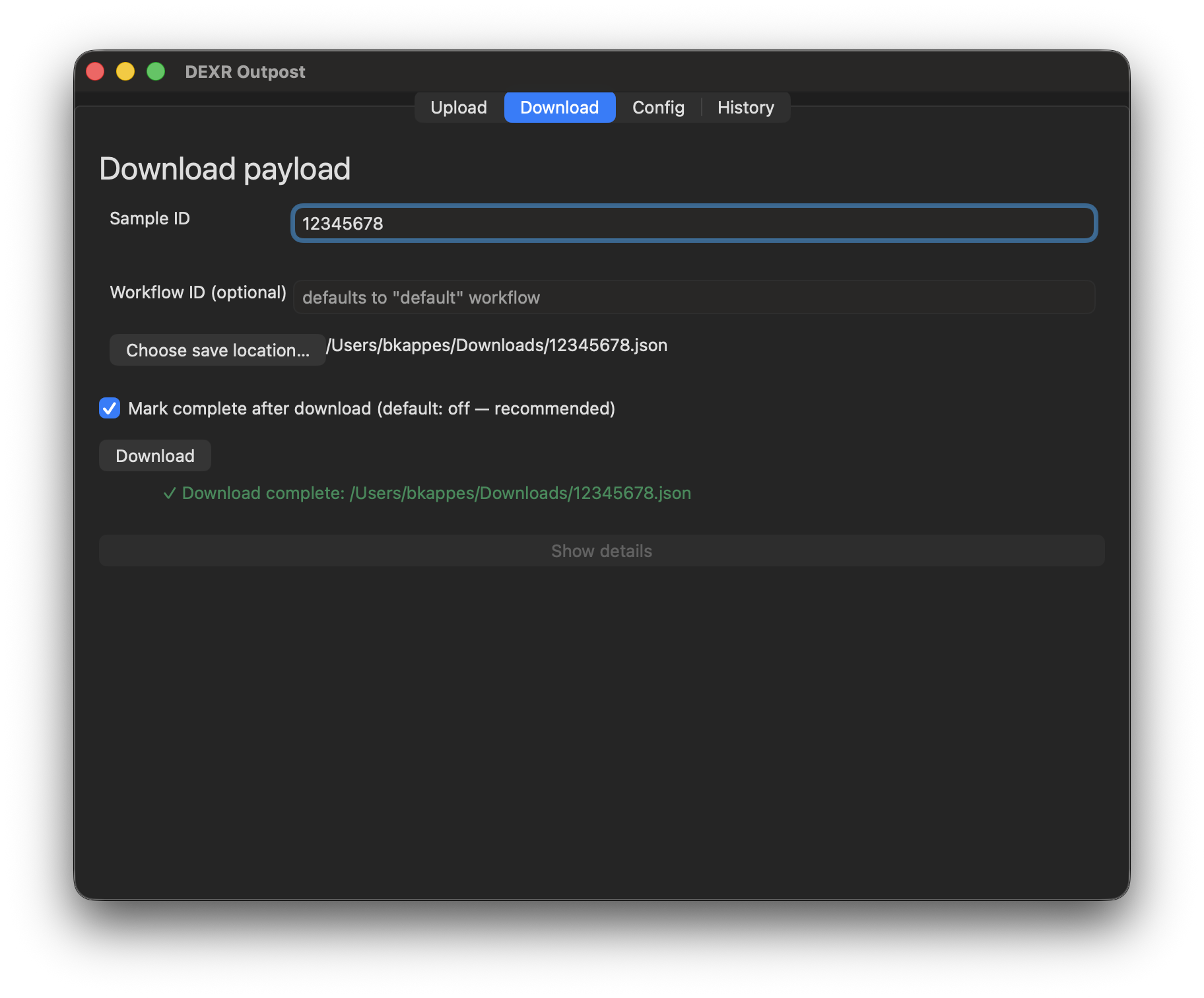Click the Download button below checkbox

click(x=155, y=455)
